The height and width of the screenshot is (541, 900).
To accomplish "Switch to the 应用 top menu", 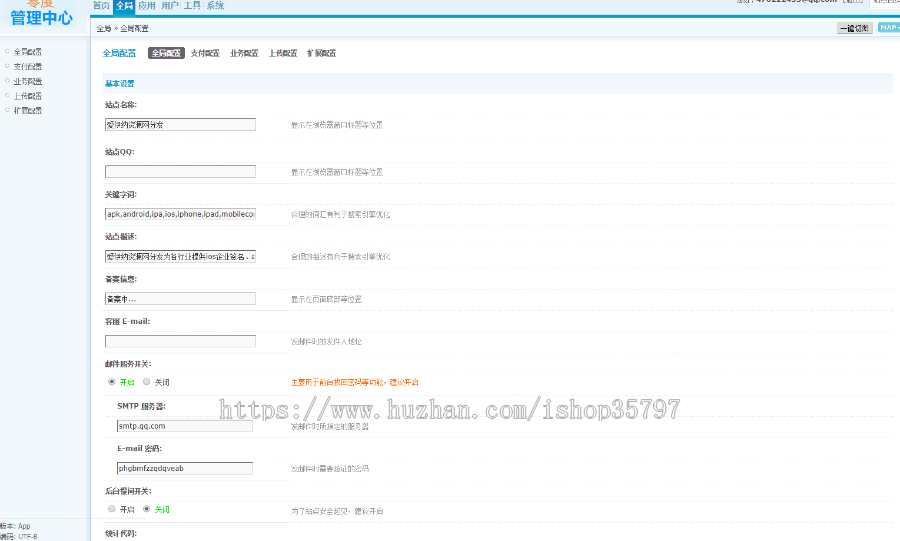I will (146, 6).
